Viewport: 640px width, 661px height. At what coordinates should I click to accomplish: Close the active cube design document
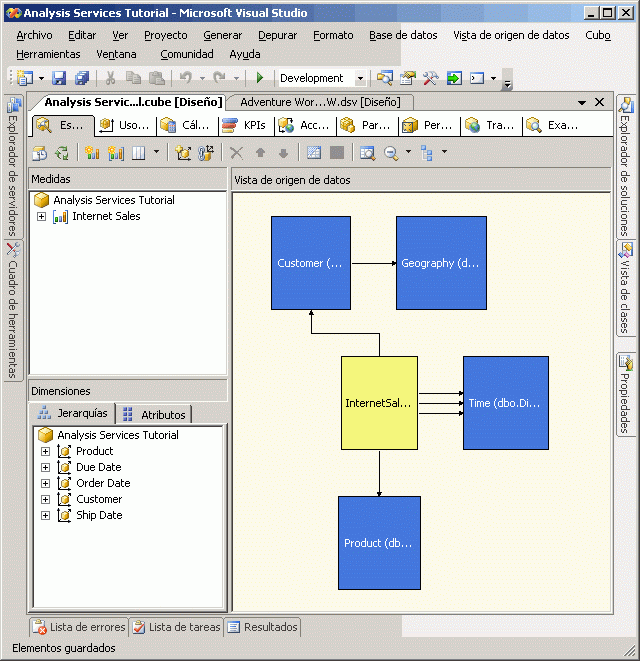600,102
